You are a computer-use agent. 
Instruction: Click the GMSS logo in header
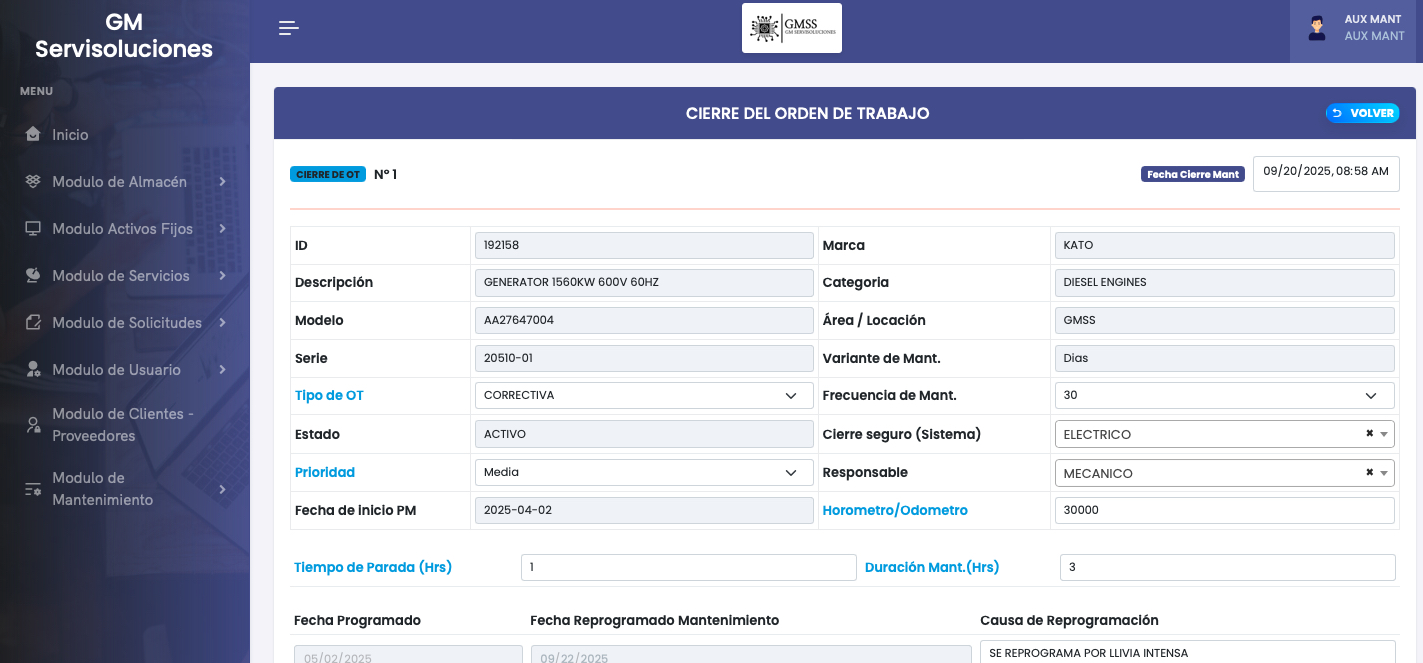(791, 28)
